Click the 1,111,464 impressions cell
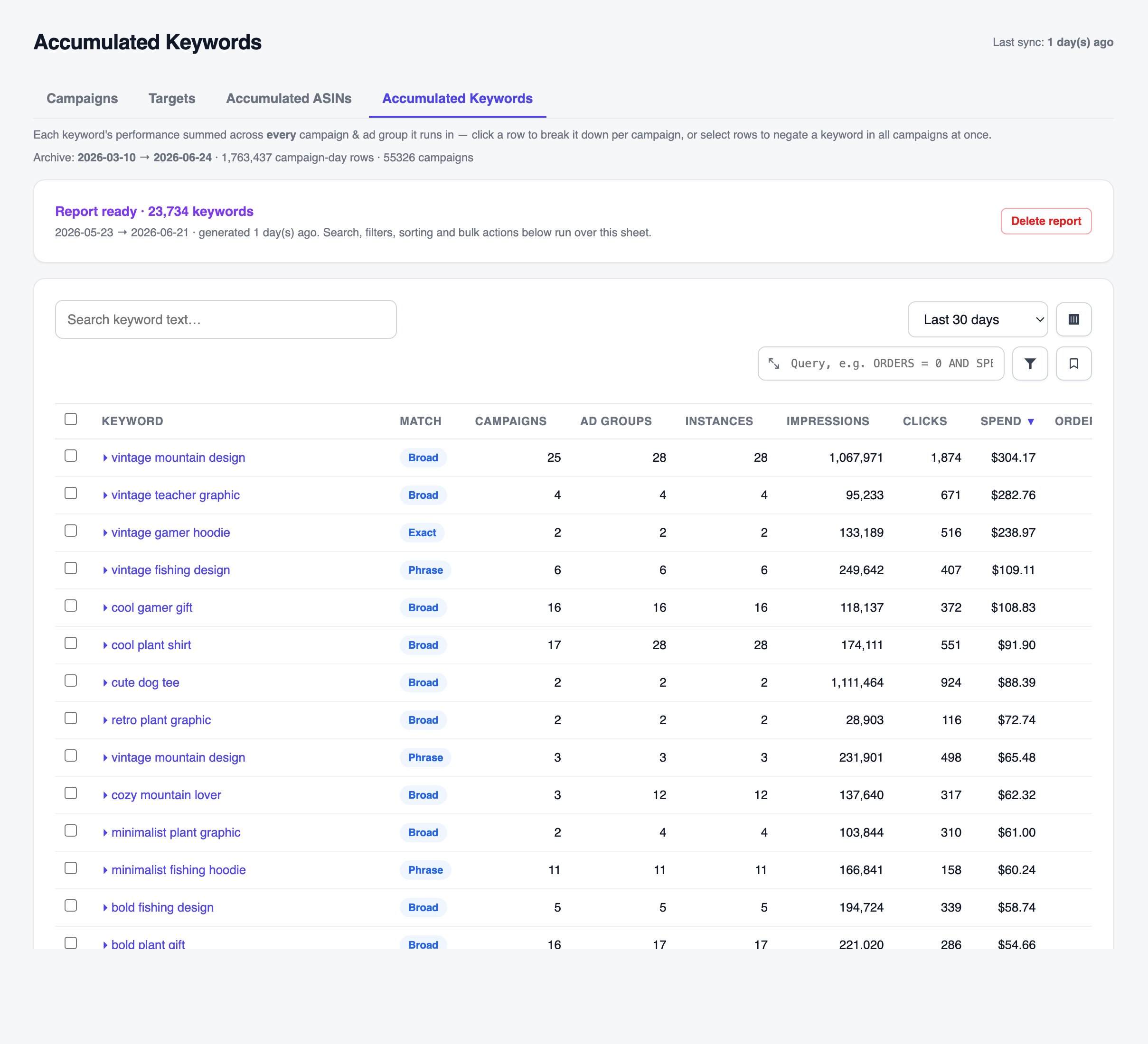Viewport: 1148px width, 1044px height. click(x=857, y=682)
